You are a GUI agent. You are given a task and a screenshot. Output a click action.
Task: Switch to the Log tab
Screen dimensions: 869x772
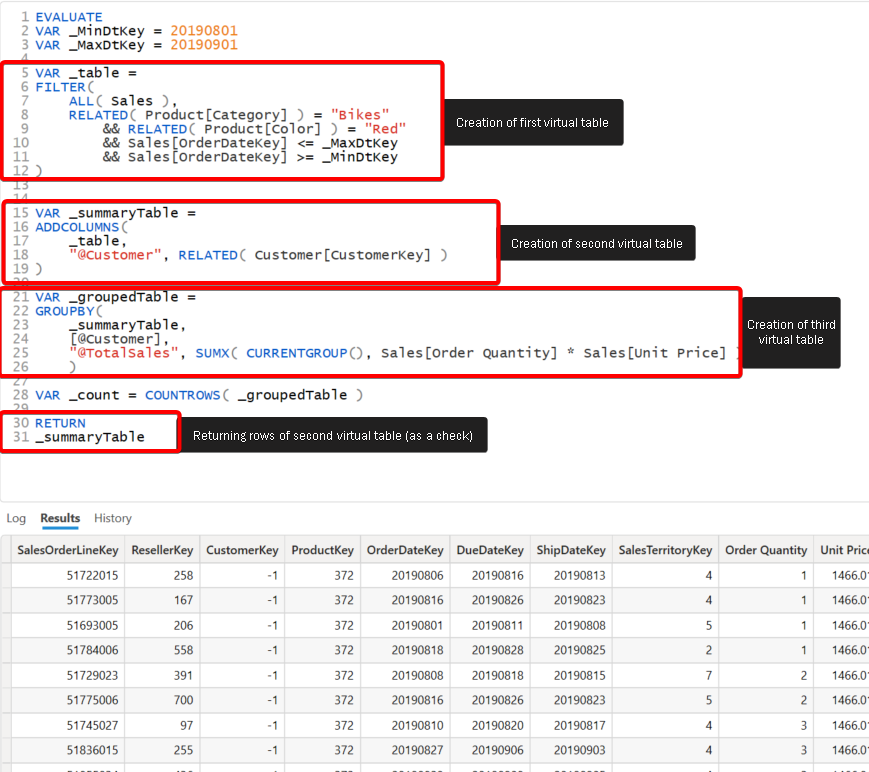pos(16,518)
